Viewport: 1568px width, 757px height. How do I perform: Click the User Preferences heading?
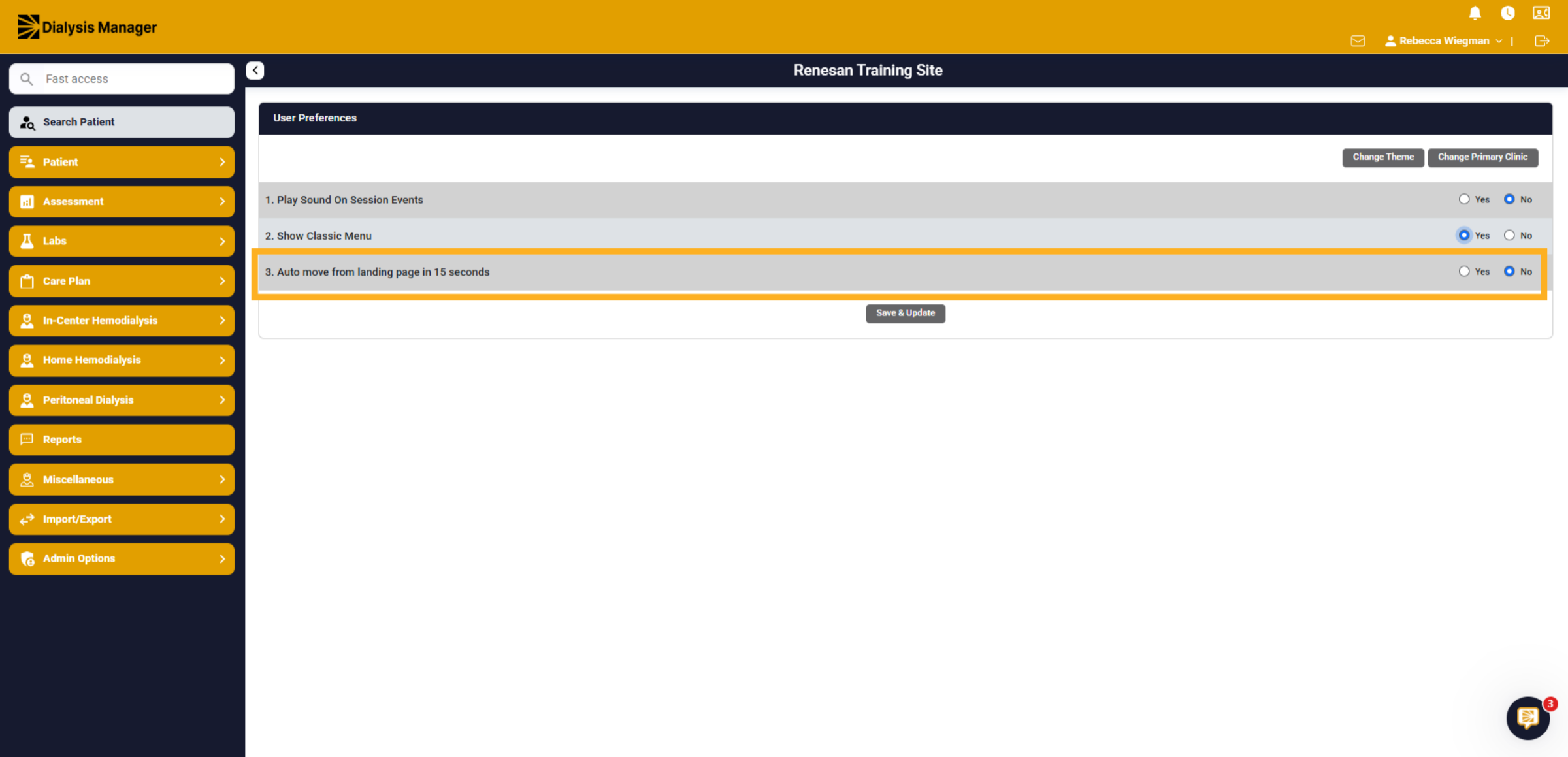(x=315, y=118)
